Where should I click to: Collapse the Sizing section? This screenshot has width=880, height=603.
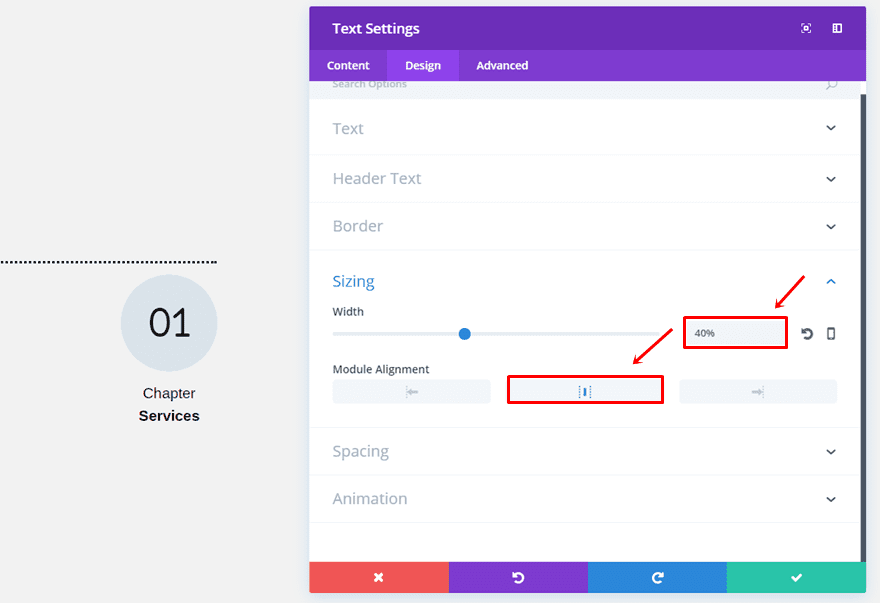tap(831, 282)
